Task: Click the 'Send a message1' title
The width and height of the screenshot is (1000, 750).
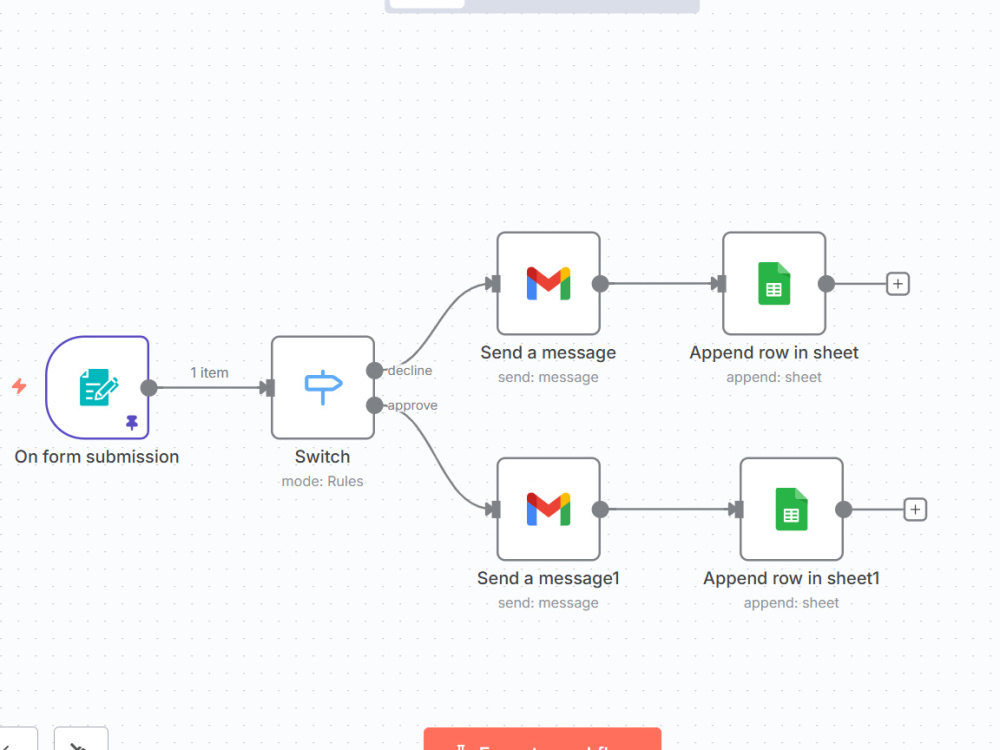Action: click(x=548, y=578)
